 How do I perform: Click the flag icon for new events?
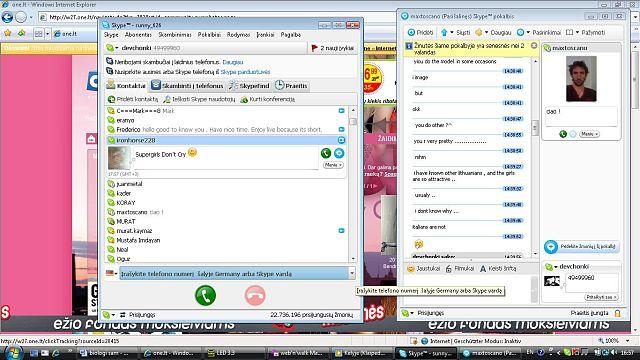tap(314, 48)
